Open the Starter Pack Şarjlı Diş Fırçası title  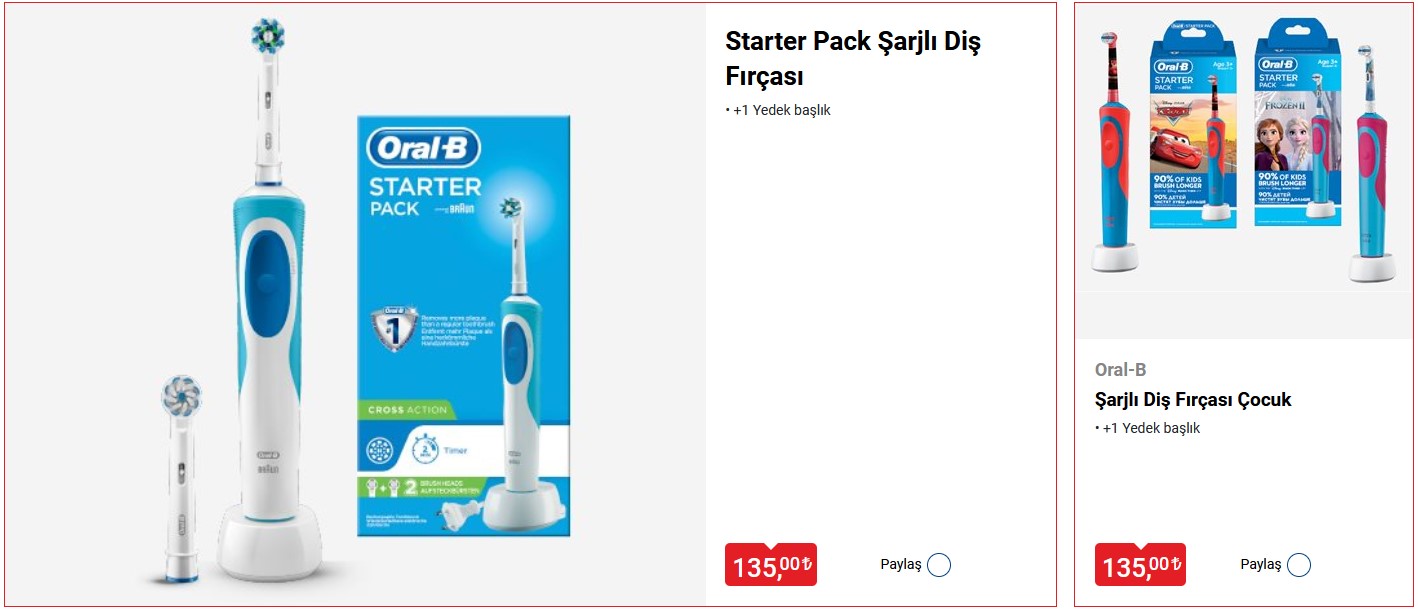(x=853, y=59)
